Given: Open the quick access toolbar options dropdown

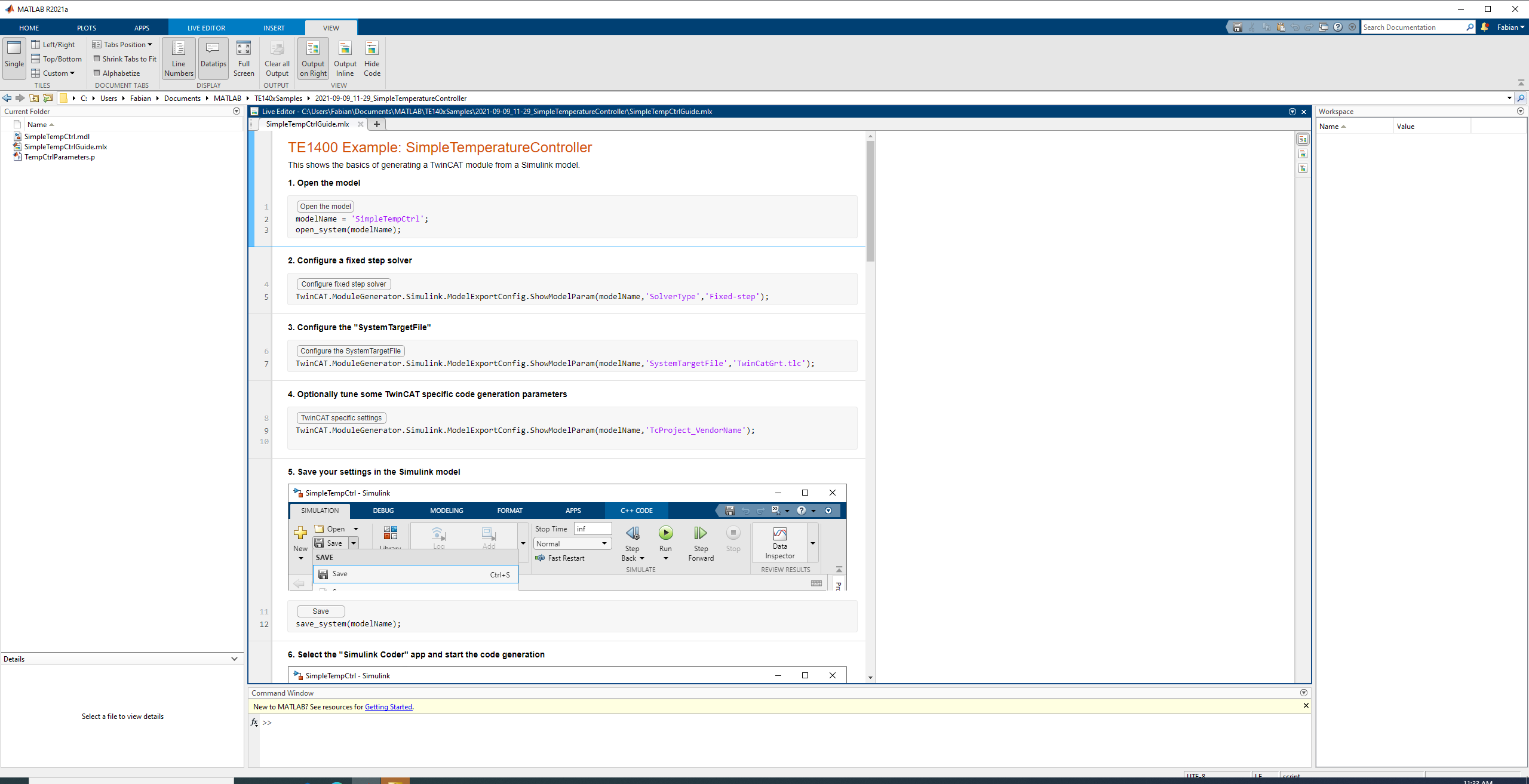Looking at the screenshot, I should [x=1352, y=27].
